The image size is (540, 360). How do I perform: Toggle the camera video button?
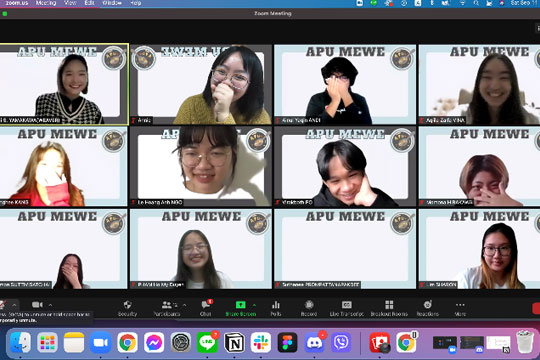pyautogui.click(x=37, y=305)
